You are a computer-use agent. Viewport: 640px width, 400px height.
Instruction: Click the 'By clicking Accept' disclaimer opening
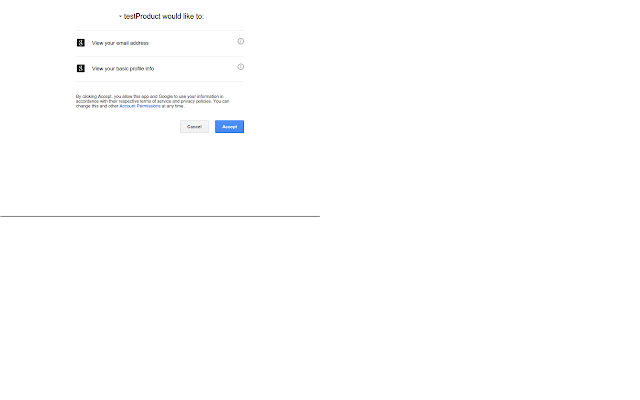click(93, 97)
